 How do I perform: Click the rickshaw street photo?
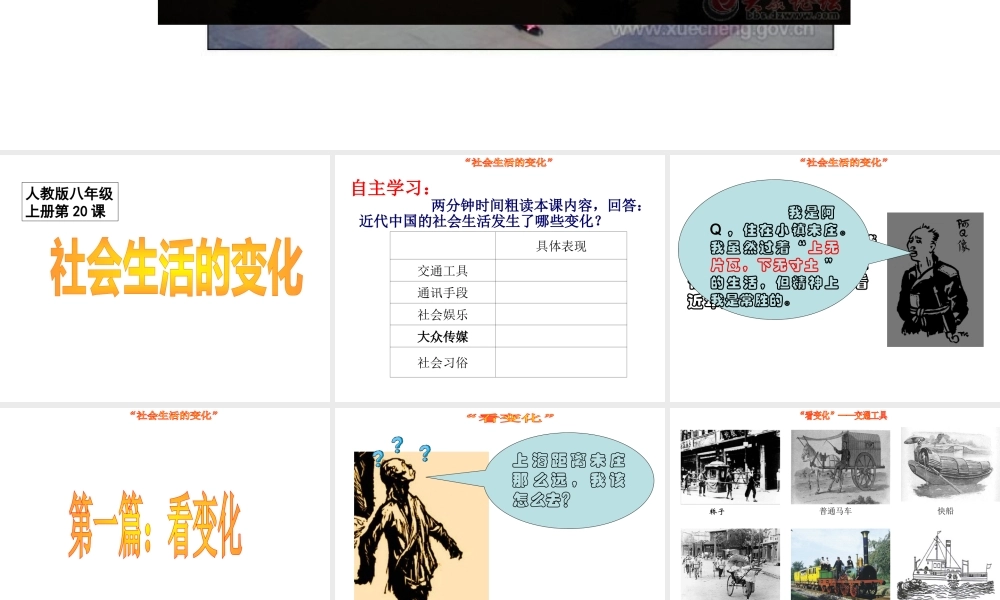(x=730, y=564)
